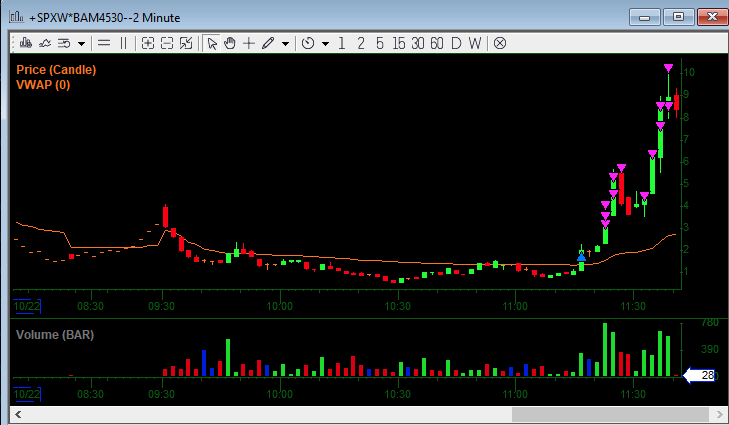Image resolution: width=729 pixels, height=425 pixels.
Task: Click the 10/22 date box on volume axis
Action: tap(27, 394)
